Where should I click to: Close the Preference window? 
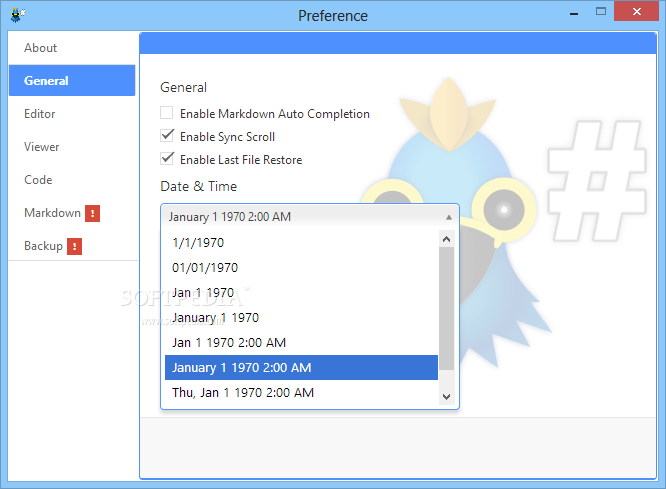click(x=636, y=12)
